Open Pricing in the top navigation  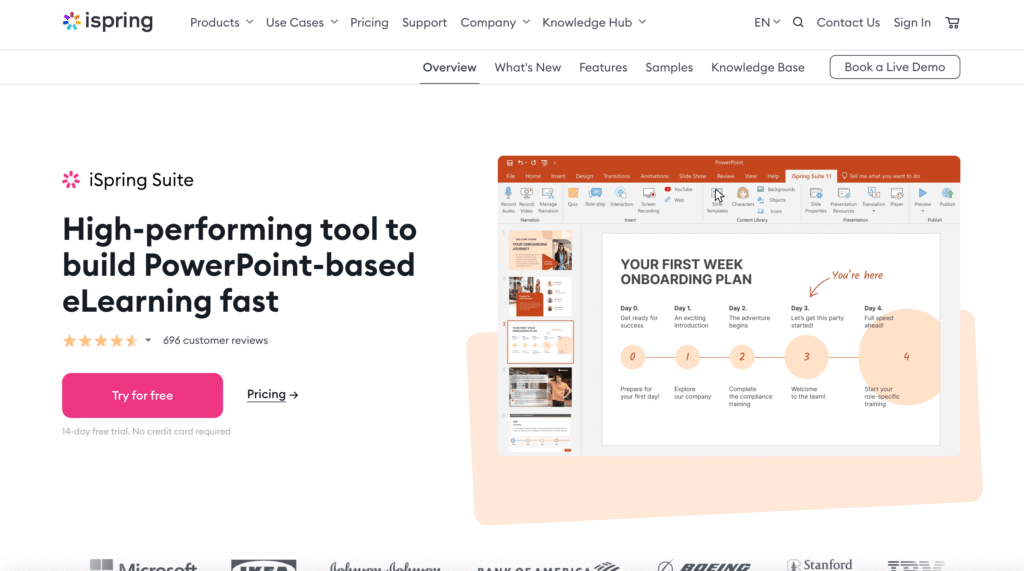(369, 22)
